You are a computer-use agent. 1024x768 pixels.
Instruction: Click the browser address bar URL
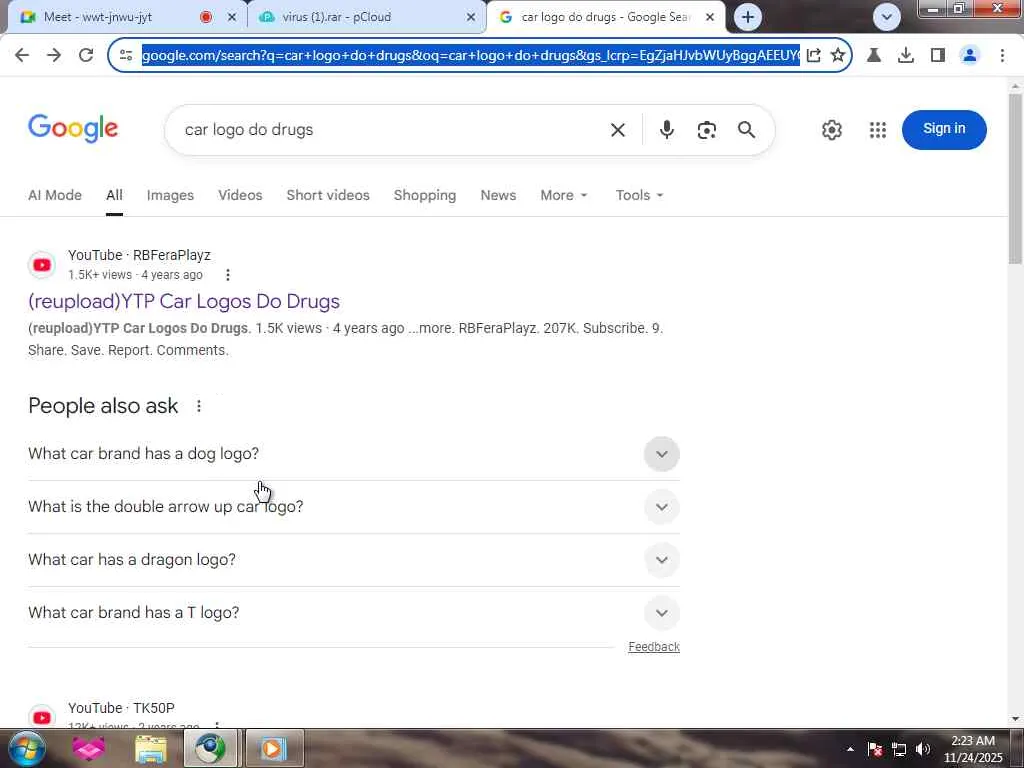coord(470,56)
